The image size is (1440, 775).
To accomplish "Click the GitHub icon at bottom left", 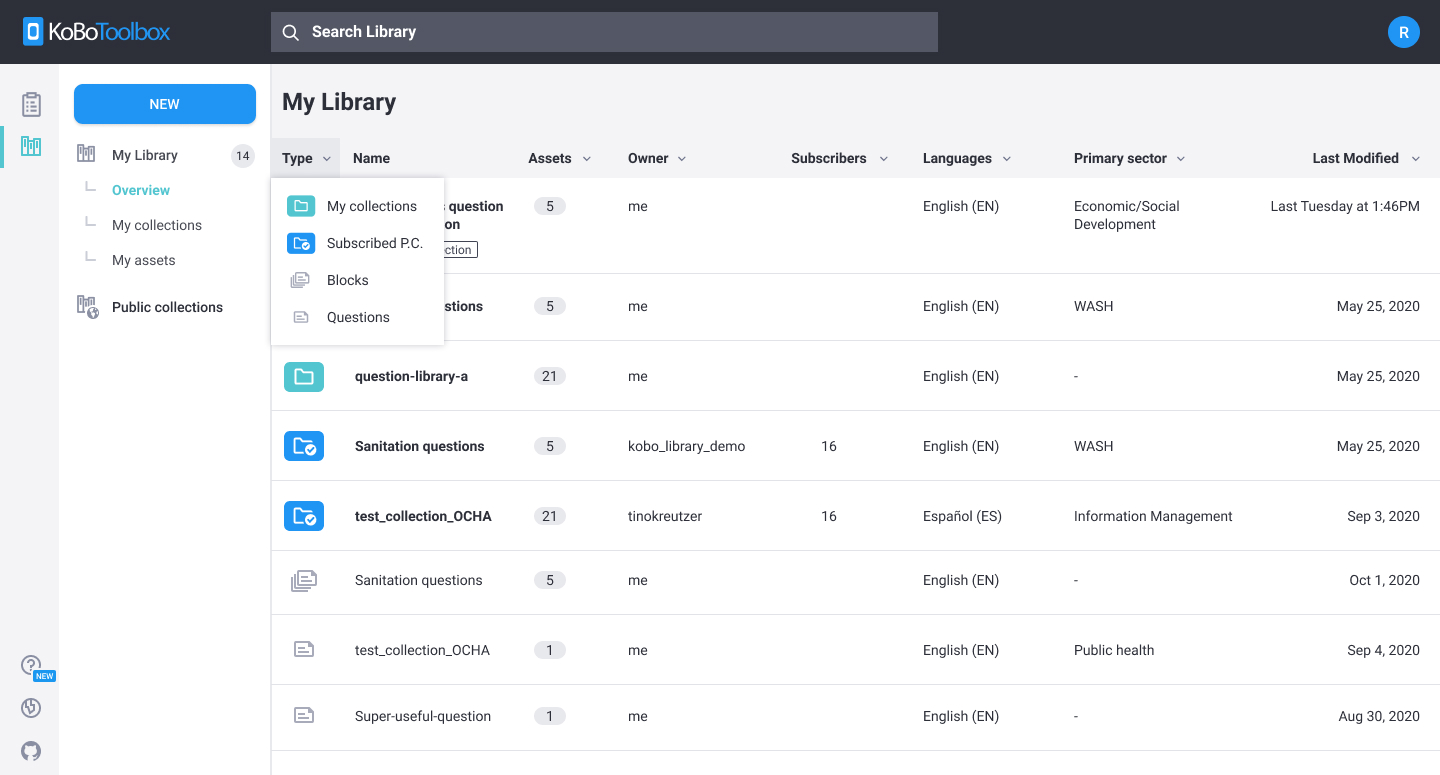I will pyautogui.click(x=30, y=751).
